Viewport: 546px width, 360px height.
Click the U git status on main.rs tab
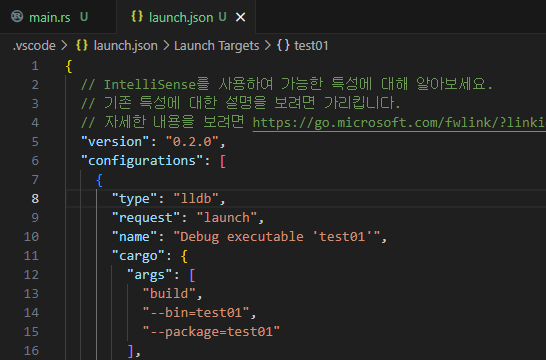point(84,17)
